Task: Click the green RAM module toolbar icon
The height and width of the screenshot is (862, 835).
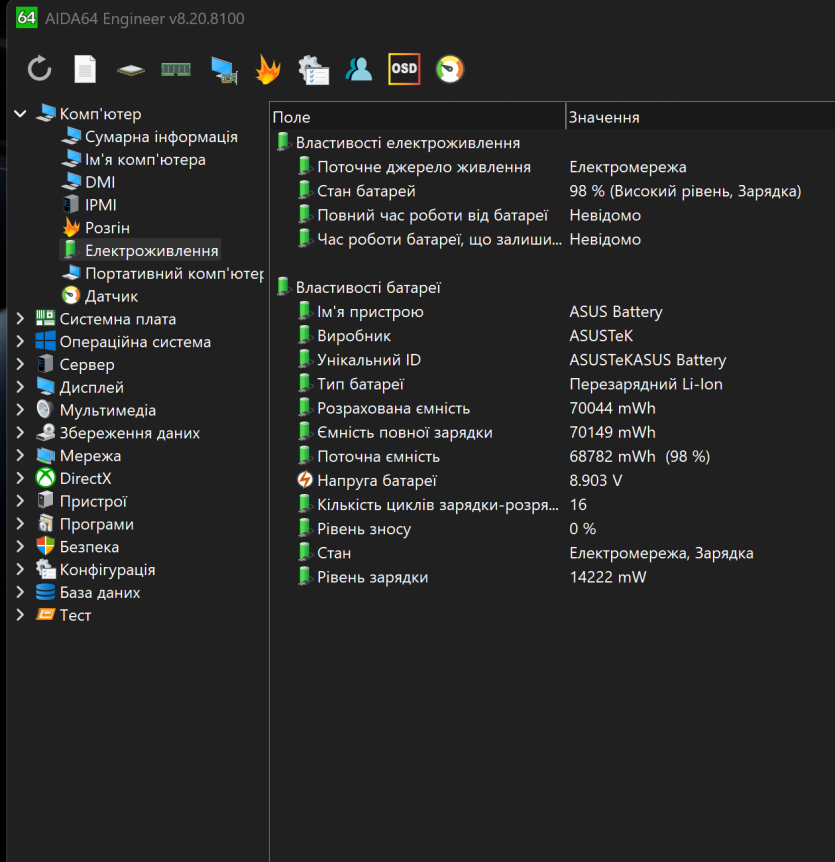Action: click(x=176, y=69)
